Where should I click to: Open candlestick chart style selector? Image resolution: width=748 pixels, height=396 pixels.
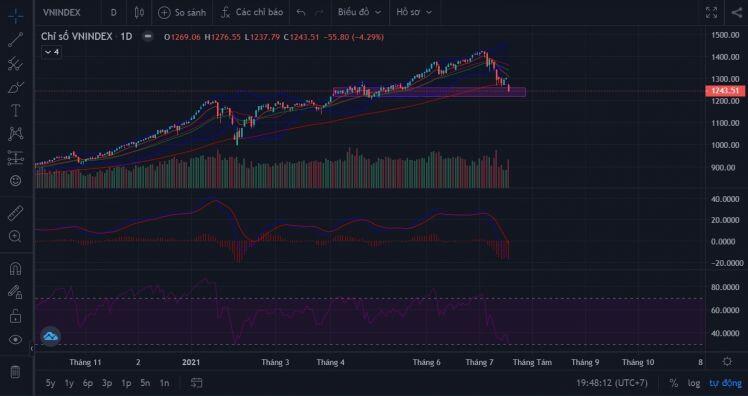pos(139,13)
